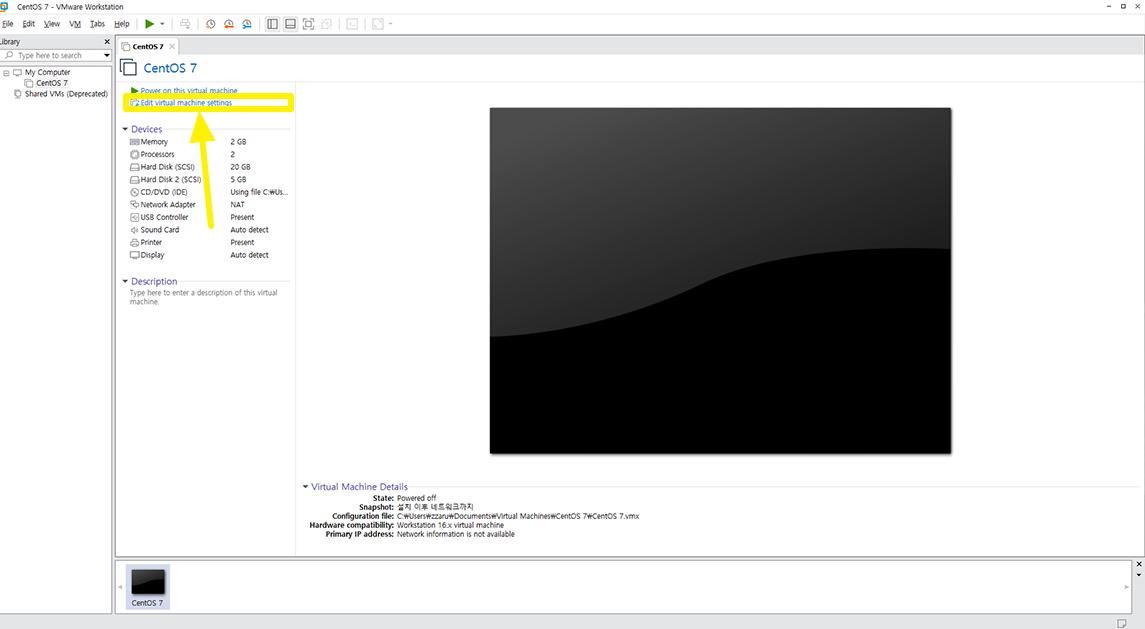This screenshot has height=629, width=1145.
Task: Click the Hard Disk 2 5 GB value
Action: tap(238, 180)
